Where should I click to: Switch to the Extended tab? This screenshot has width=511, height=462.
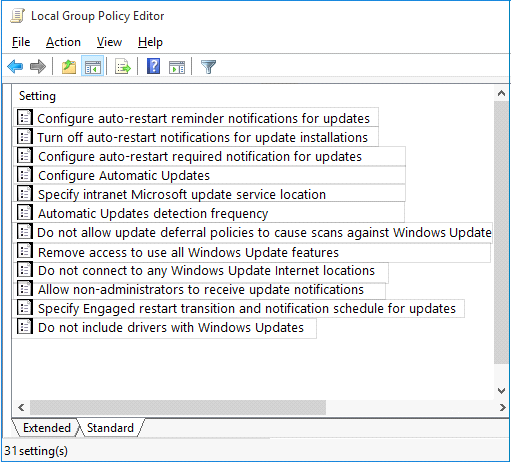click(47, 428)
